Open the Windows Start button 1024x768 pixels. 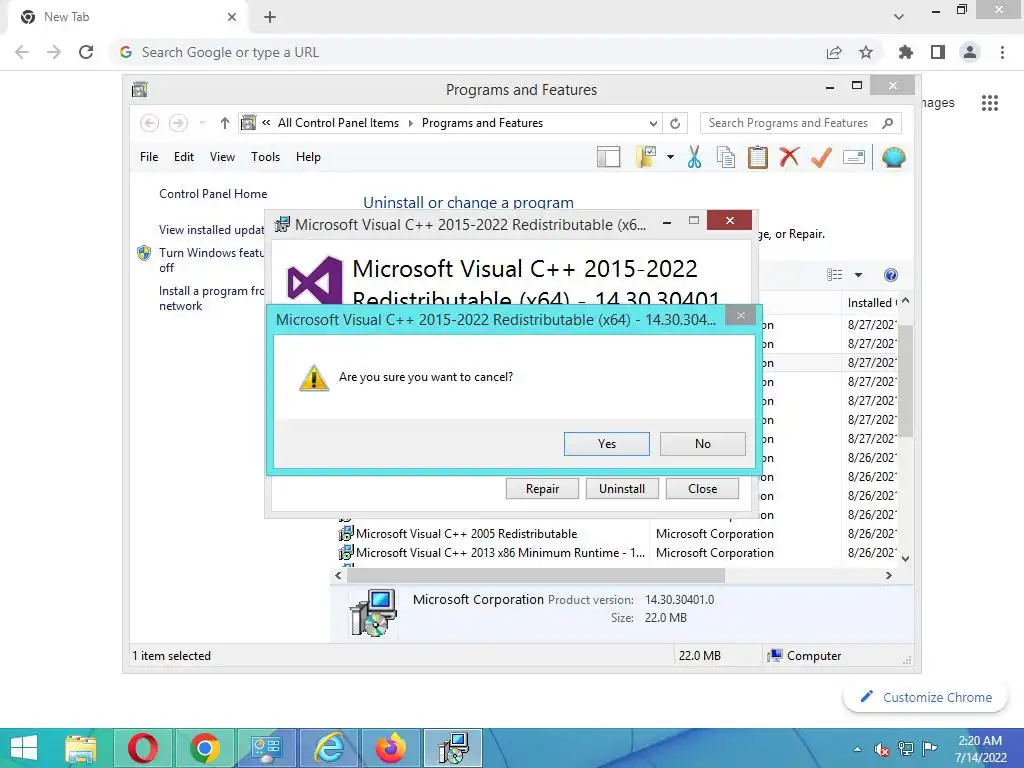click(x=25, y=748)
